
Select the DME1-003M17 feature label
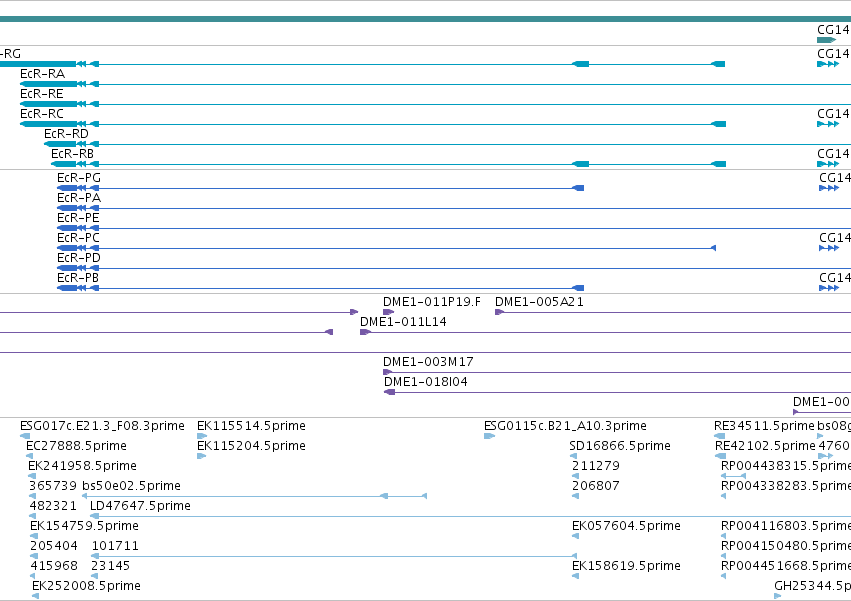(x=428, y=362)
